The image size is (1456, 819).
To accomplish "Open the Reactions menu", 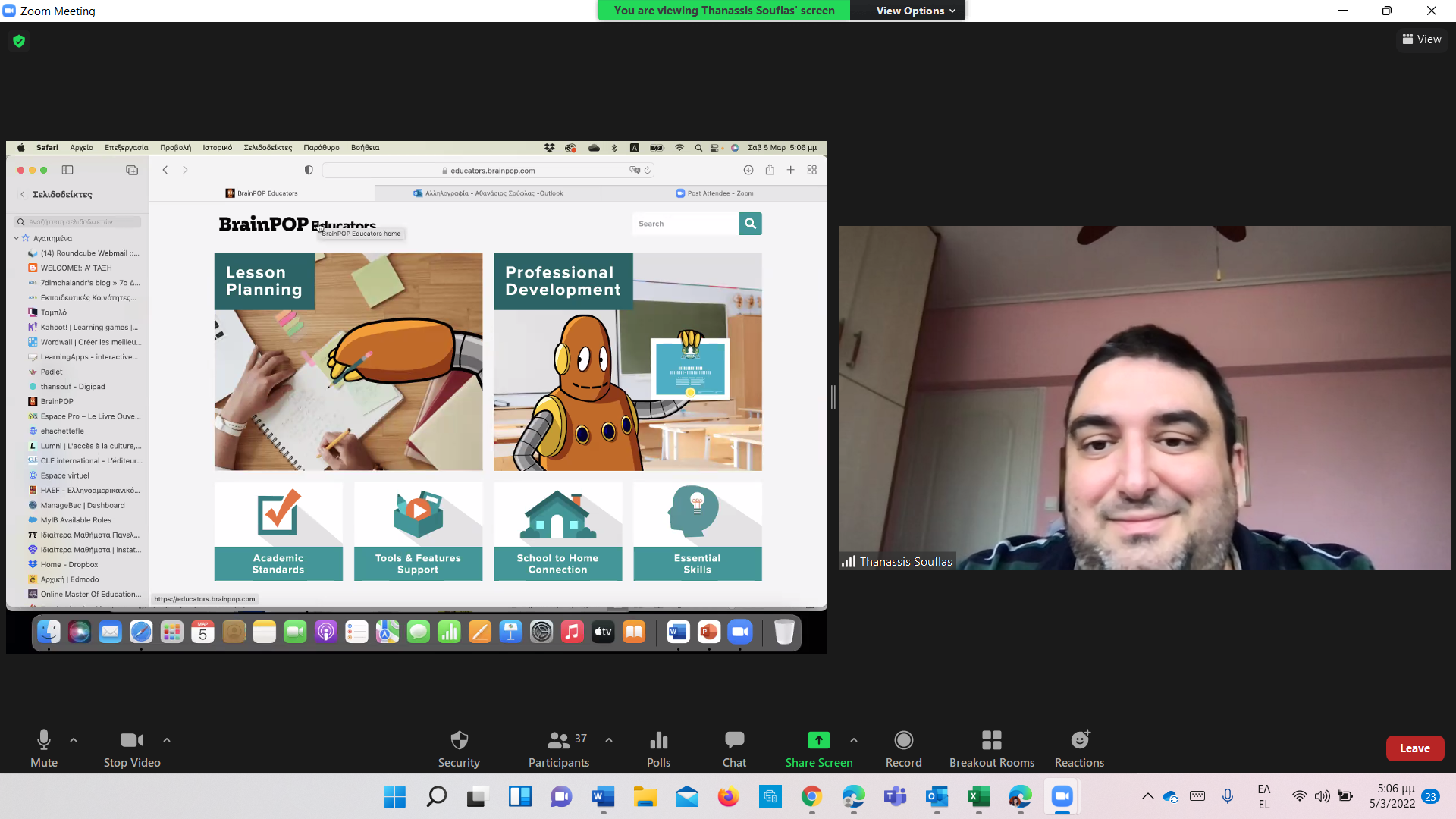I will [1079, 748].
